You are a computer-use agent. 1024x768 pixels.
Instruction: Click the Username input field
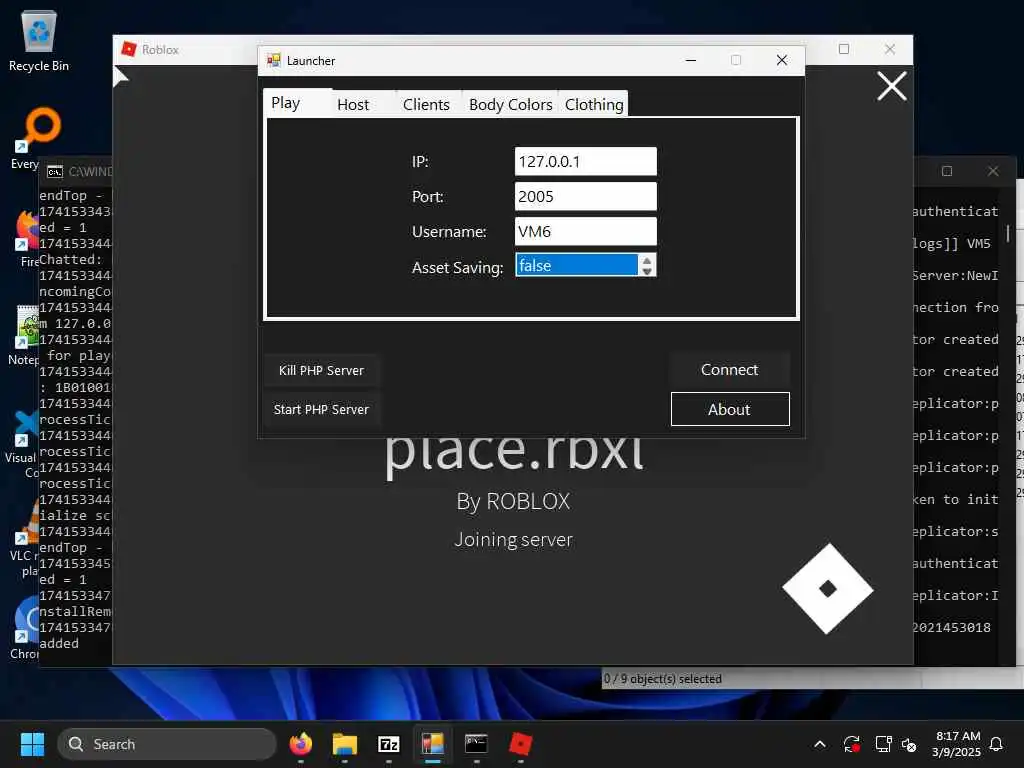click(585, 231)
